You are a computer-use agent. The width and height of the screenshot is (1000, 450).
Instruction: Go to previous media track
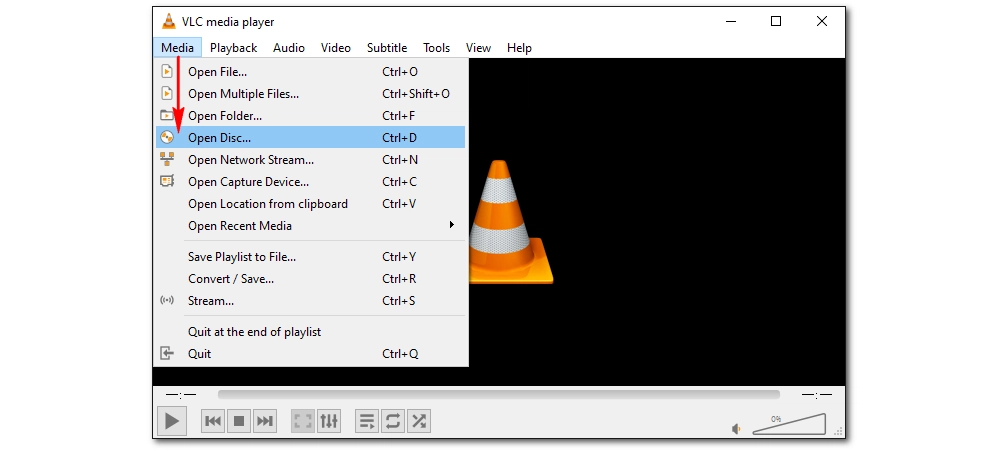click(213, 421)
